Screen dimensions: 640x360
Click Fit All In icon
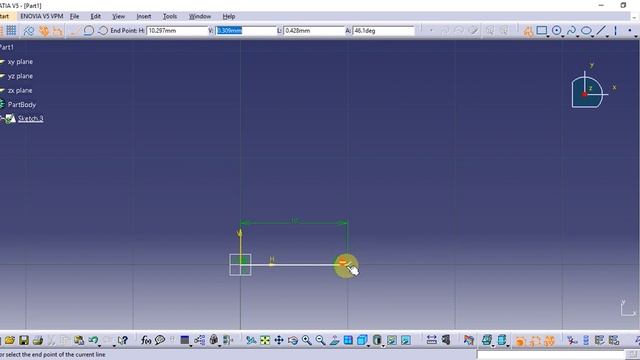point(265,340)
